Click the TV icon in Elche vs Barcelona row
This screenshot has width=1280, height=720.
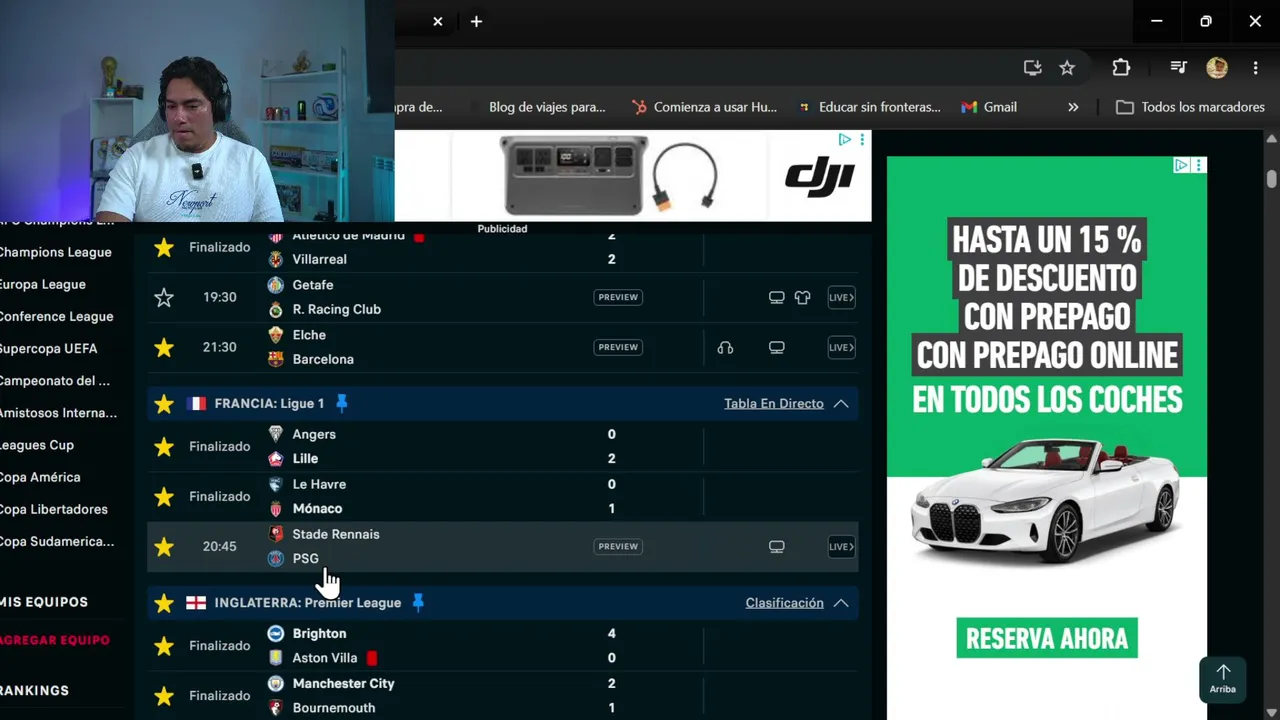pyautogui.click(x=776, y=347)
